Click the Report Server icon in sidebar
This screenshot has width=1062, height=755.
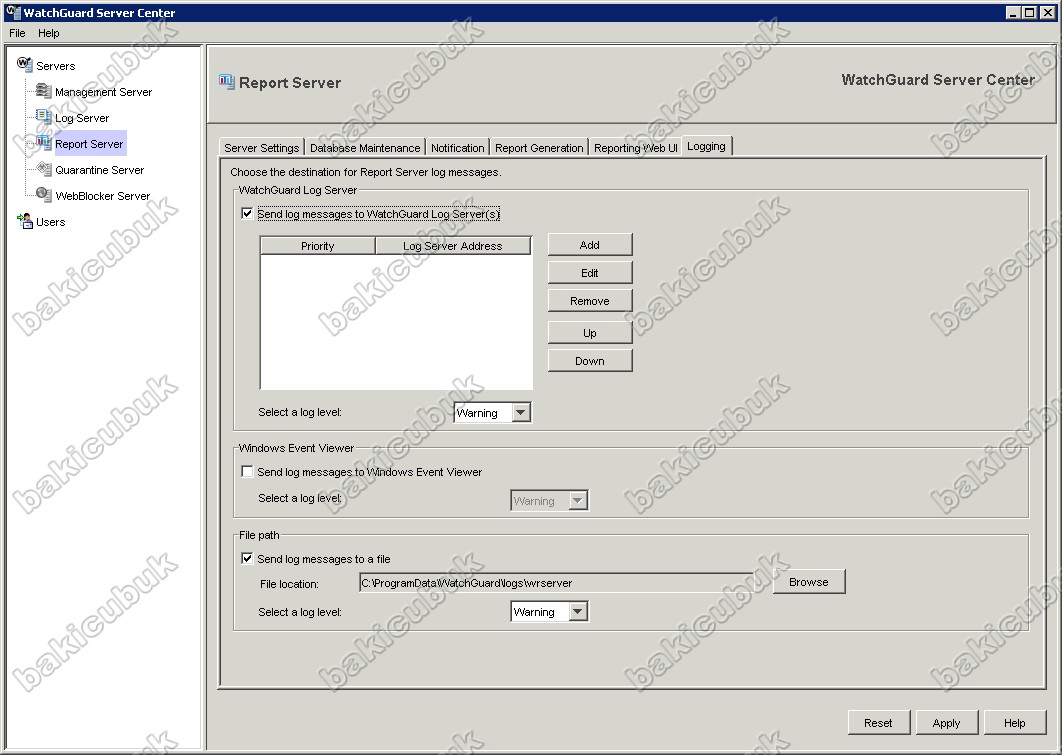coord(44,144)
